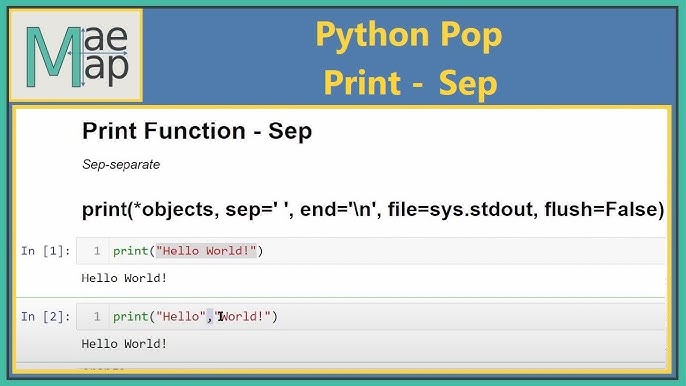The image size is (686, 386).
Task: Click 'sep=' in the print signature
Action: click(249, 210)
